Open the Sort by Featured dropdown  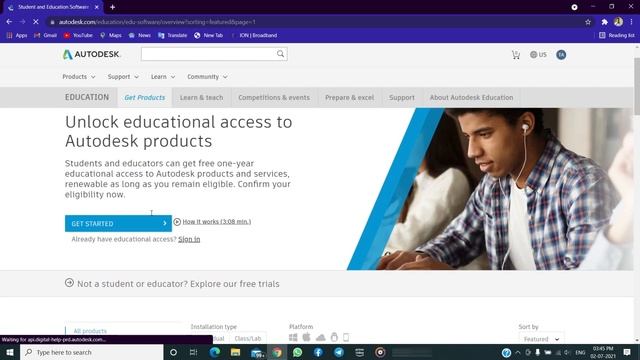tap(541, 339)
